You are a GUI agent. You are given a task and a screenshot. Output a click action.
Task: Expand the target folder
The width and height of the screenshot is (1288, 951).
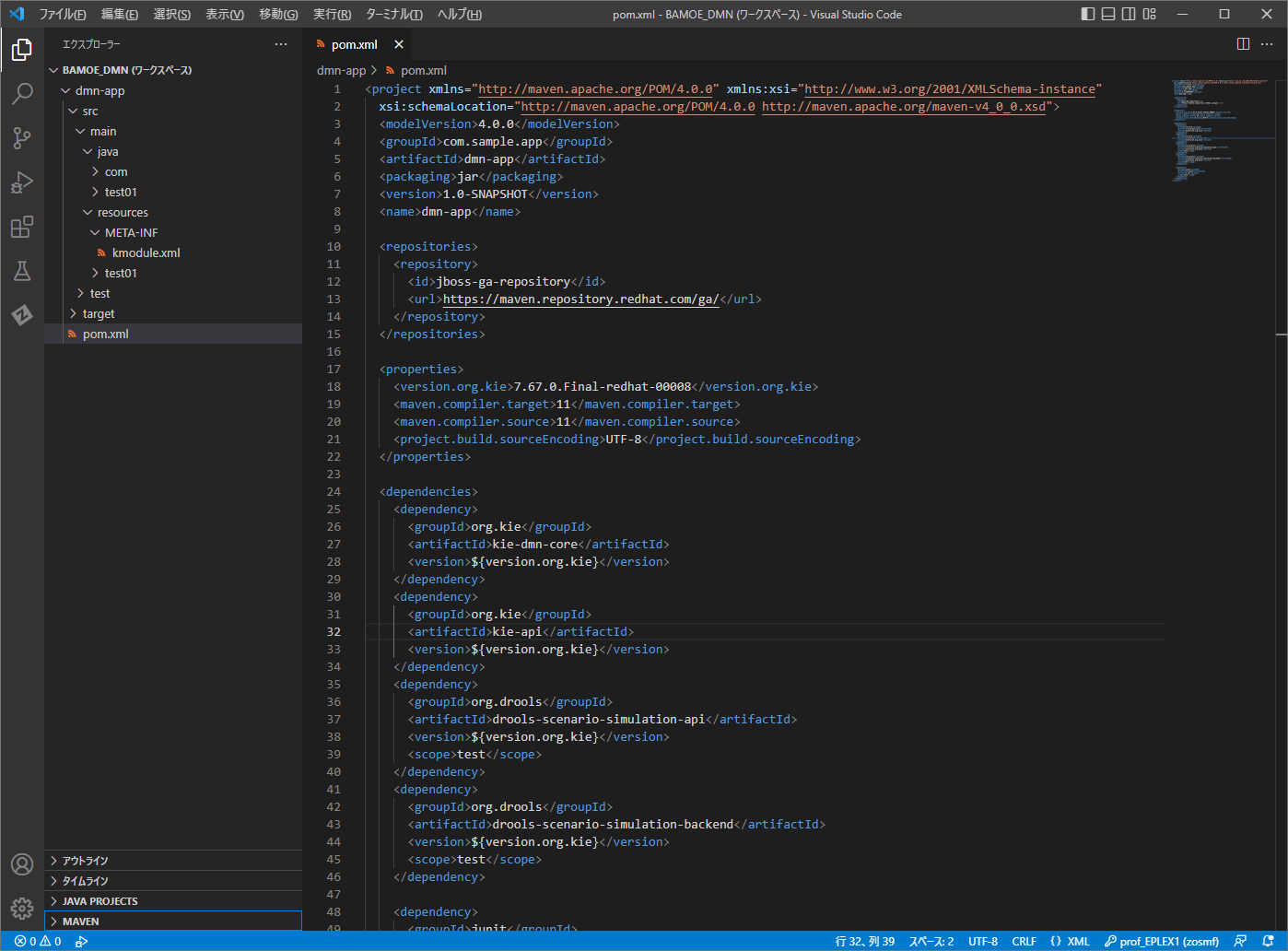point(99,314)
